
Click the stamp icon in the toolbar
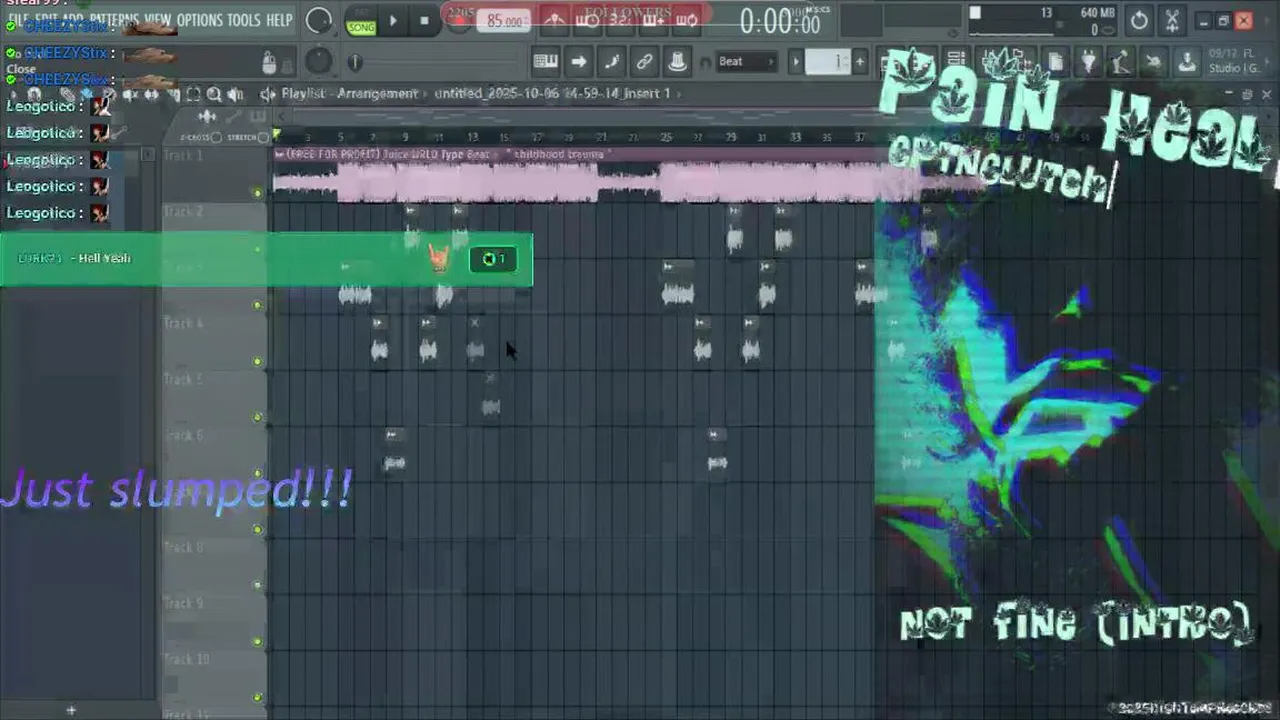(x=677, y=62)
